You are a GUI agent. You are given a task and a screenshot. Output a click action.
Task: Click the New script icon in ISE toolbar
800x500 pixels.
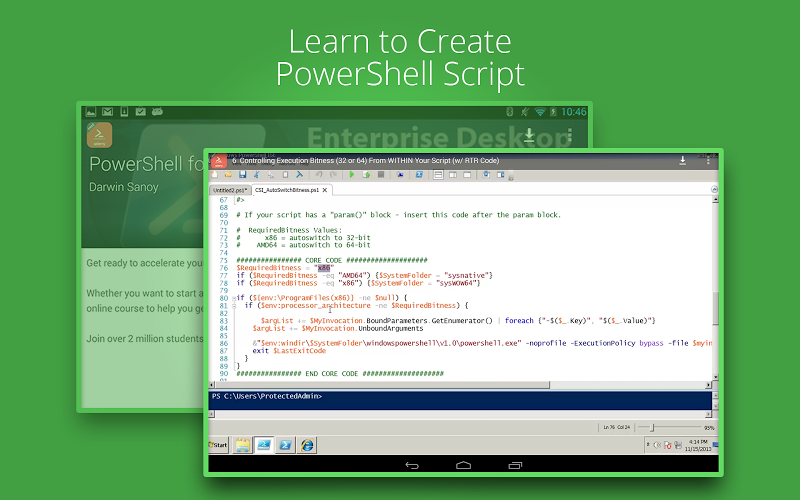click(x=214, y=174)
